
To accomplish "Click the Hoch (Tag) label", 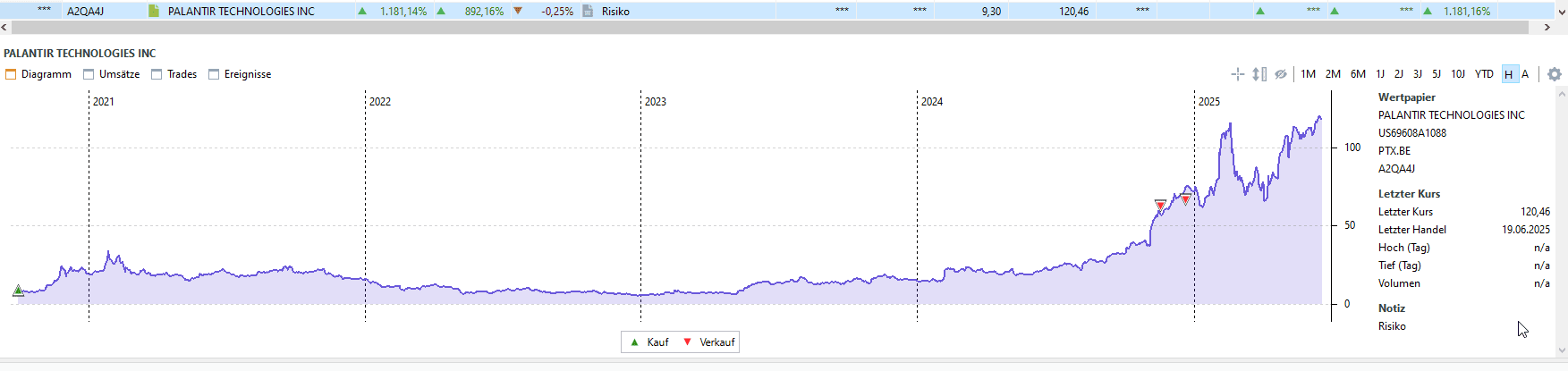I will (1404, 248).
